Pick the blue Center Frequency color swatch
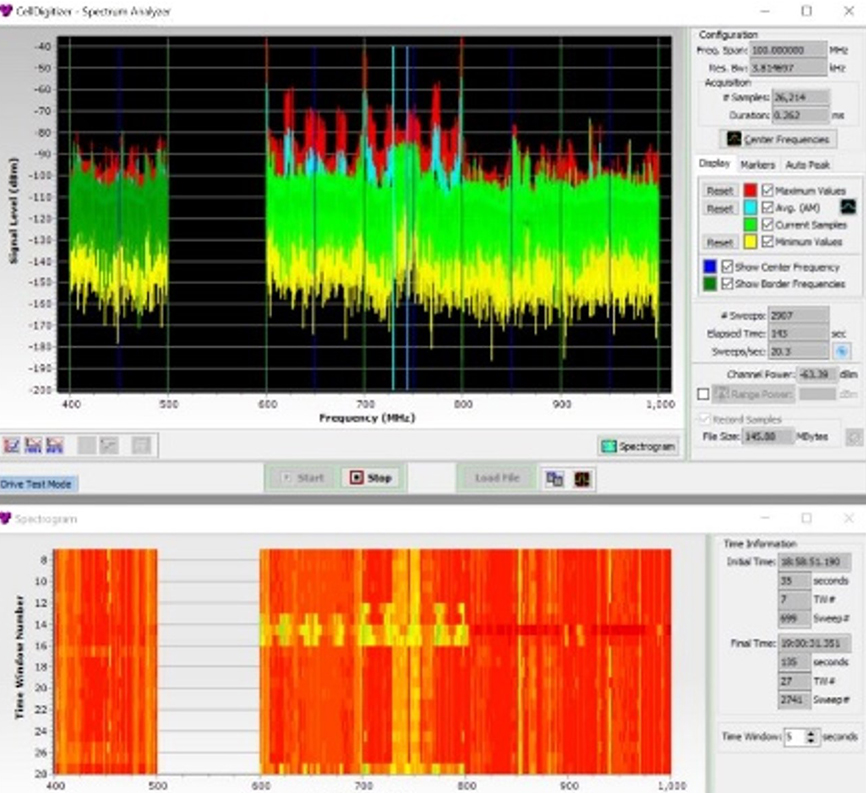The width and height of the screenshot is (866, 793). tap(710, 267)
